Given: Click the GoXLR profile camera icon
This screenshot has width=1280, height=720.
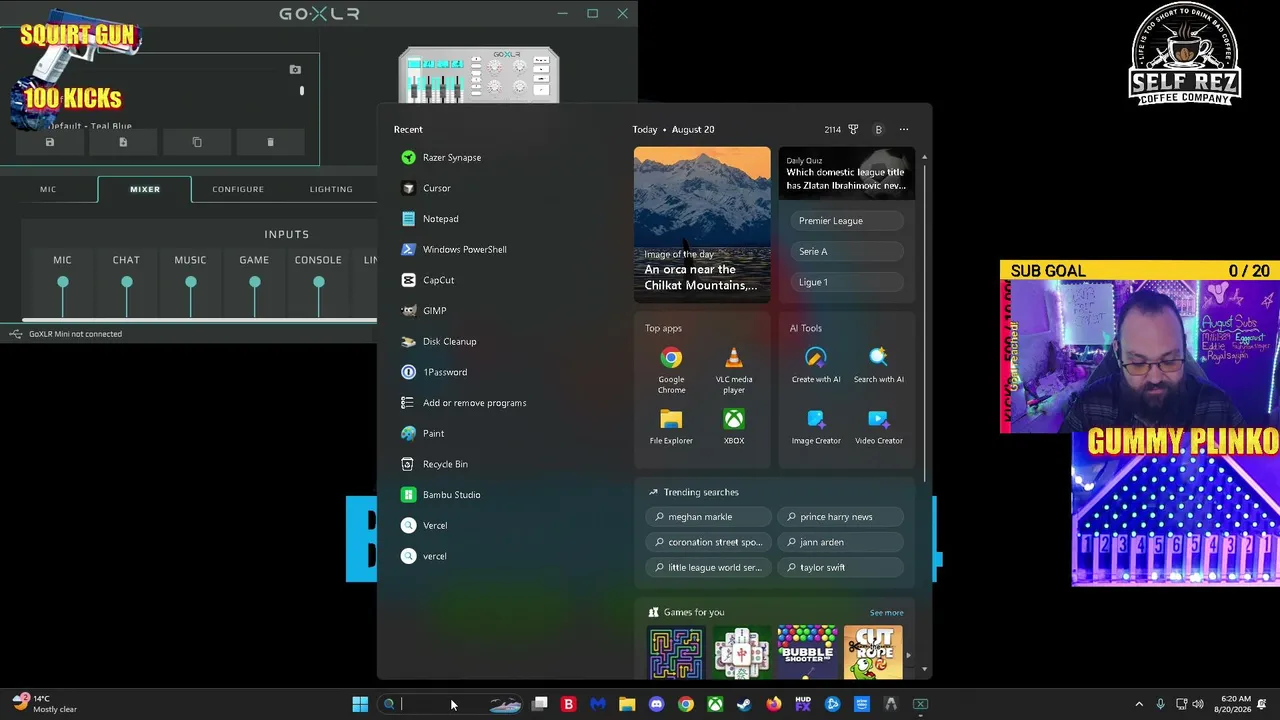Looking at the screenshot, I should [x=295, y=70].
